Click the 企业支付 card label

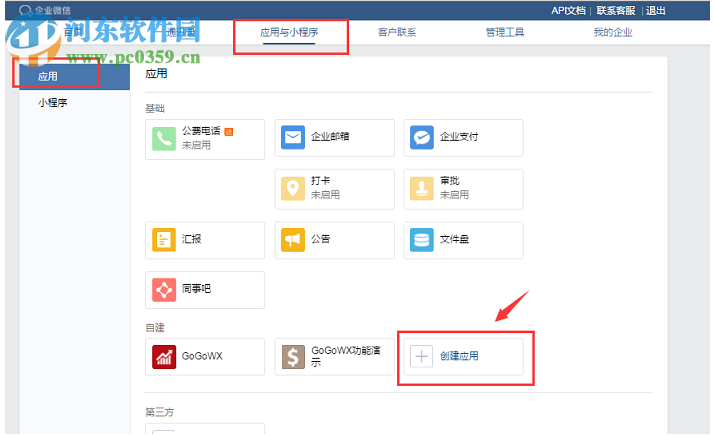pos(459,137)
